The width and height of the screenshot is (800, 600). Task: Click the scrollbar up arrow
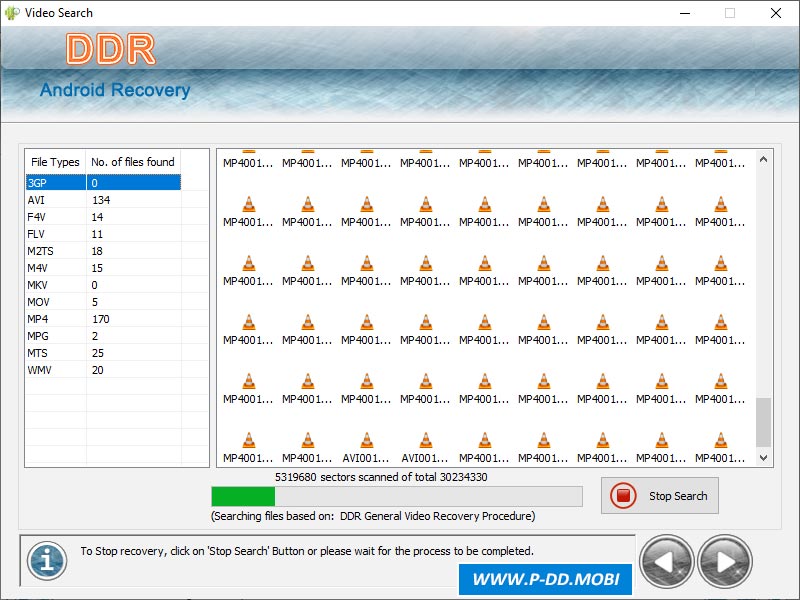pyautogui.click(x=763, y=158)
